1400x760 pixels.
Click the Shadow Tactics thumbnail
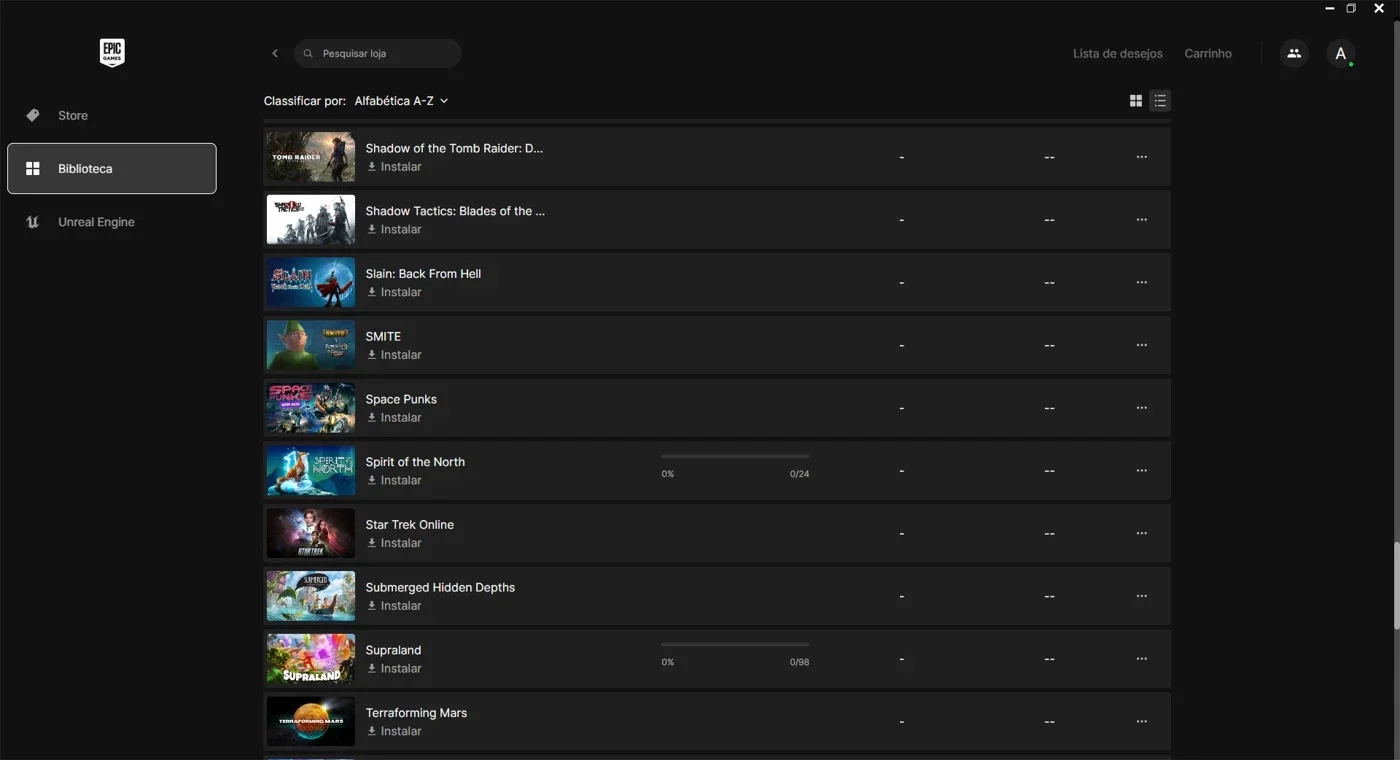click(x=311, y=220)
